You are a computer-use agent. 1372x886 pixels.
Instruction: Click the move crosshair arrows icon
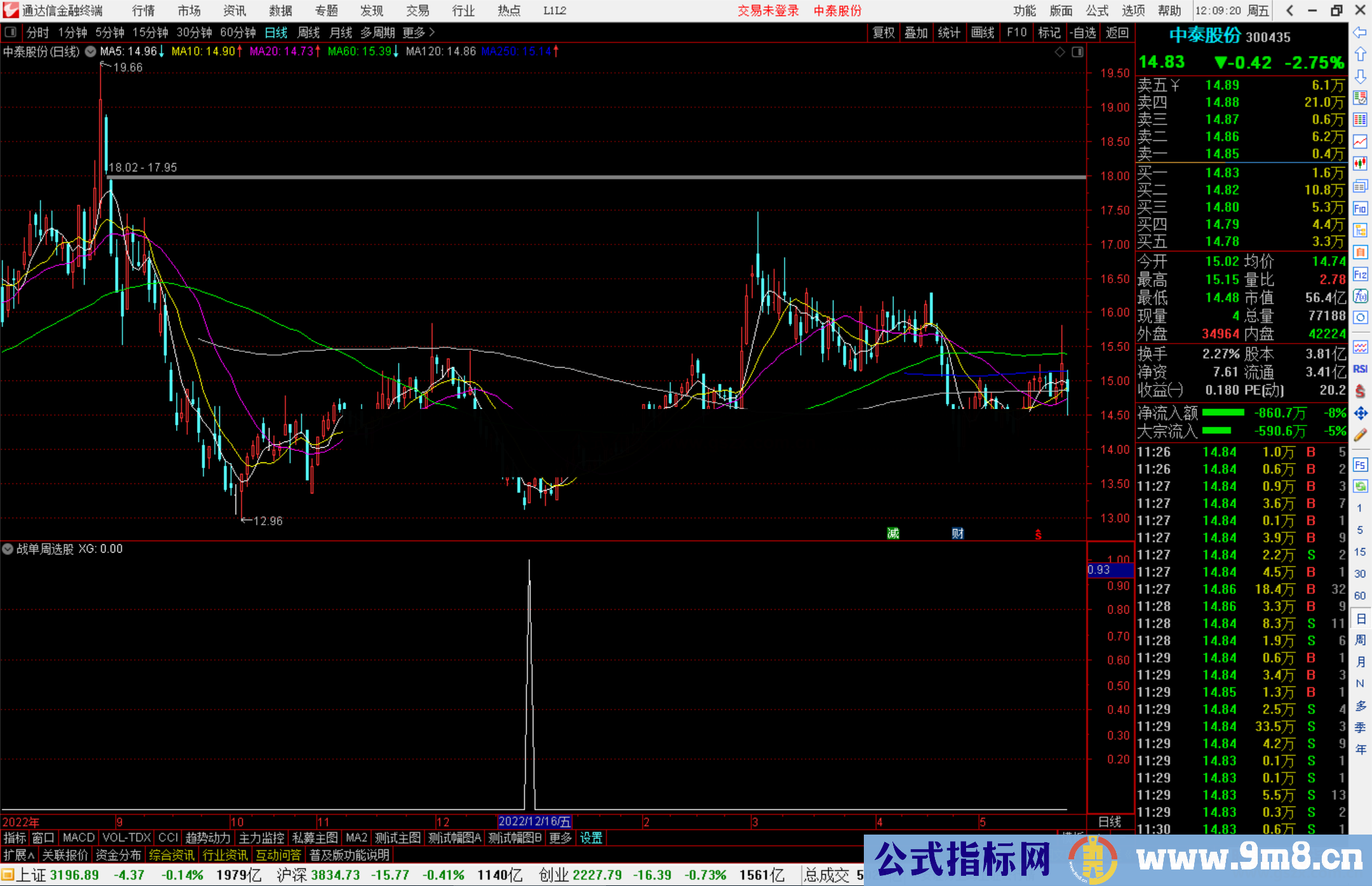click(x=1360, y=413)
